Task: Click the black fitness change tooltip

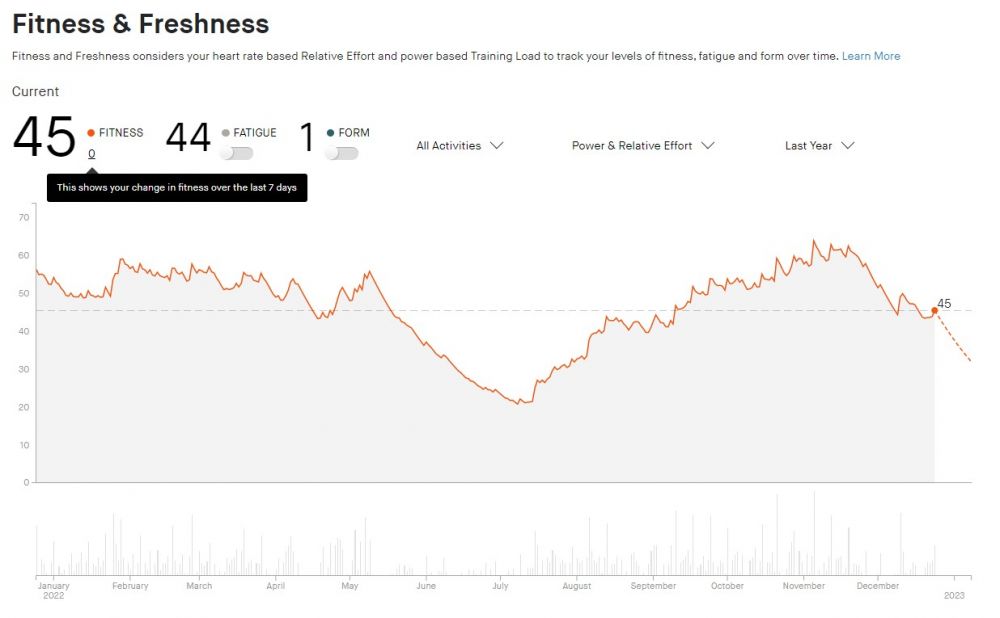Action: click(177, 188)
